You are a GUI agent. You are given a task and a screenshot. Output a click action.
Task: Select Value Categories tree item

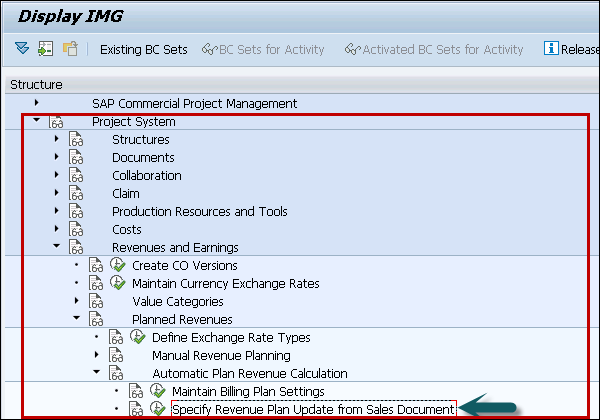pyautogui.click(x=178, y=301)
